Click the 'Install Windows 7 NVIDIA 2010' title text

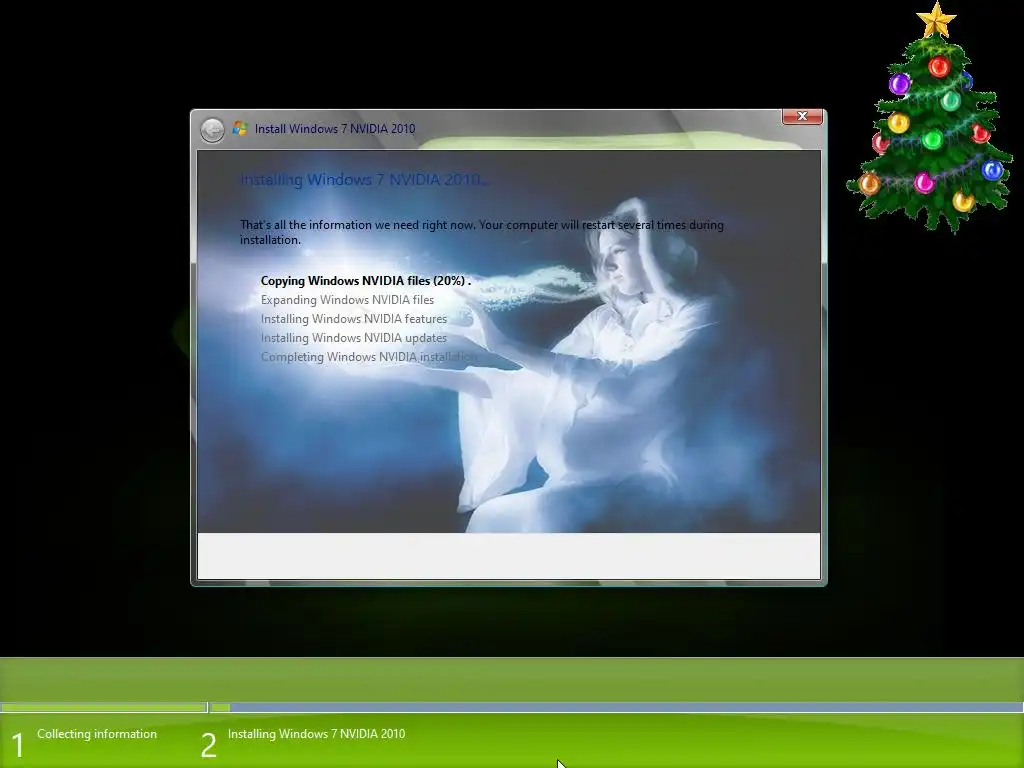pyautogui.click(x=335, y=129)
